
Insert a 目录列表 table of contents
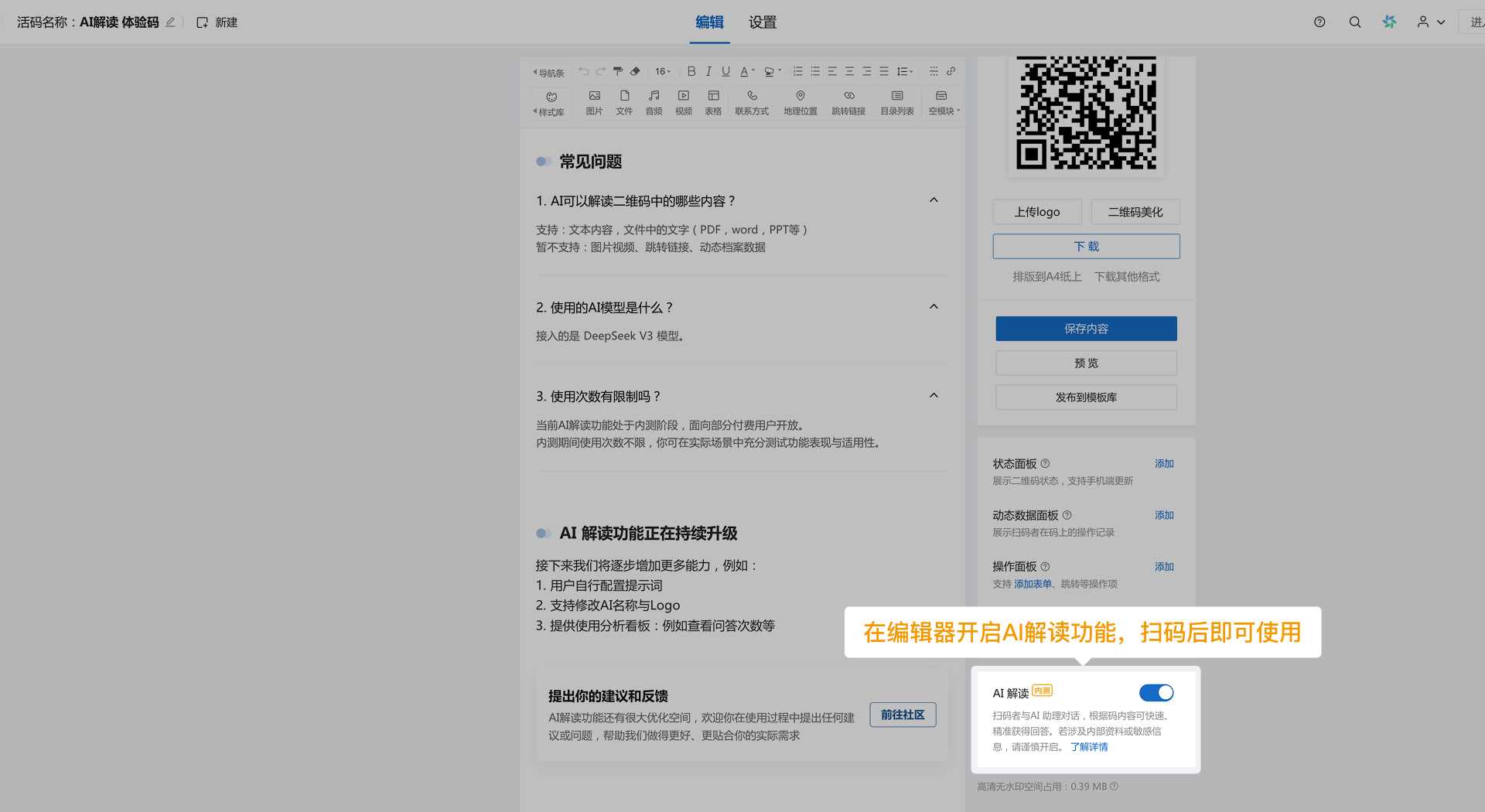pos(896,101)
